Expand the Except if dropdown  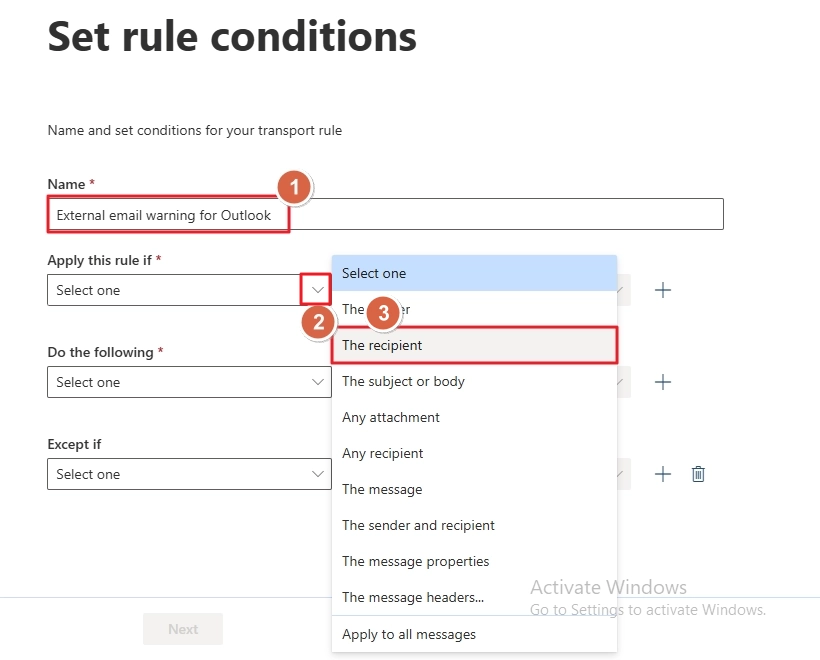tap(316, 473)
